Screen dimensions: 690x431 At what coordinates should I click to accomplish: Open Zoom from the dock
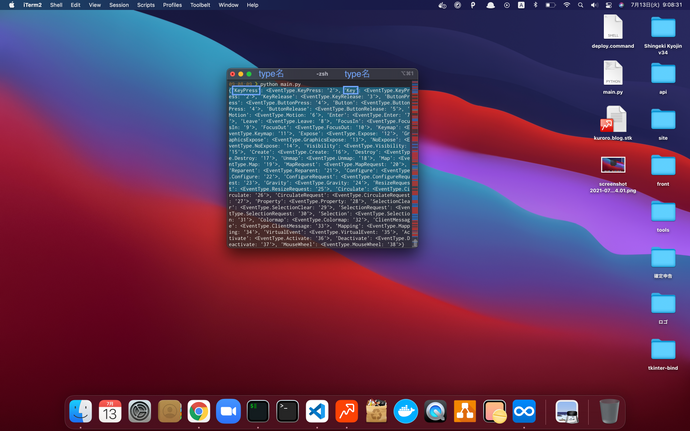228,411
